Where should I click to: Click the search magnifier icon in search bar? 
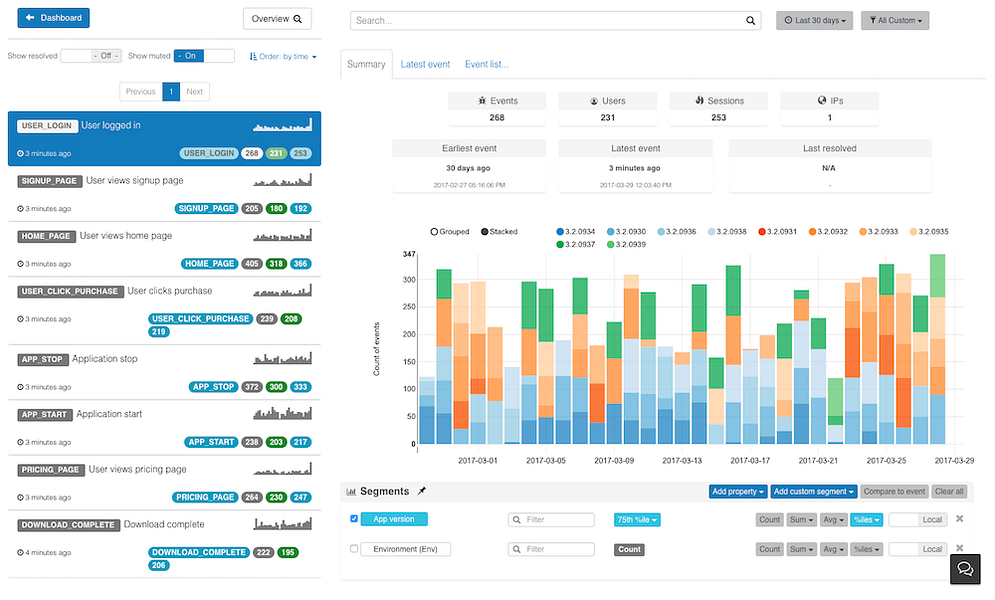pyautogui.click(x=752, y=20)
